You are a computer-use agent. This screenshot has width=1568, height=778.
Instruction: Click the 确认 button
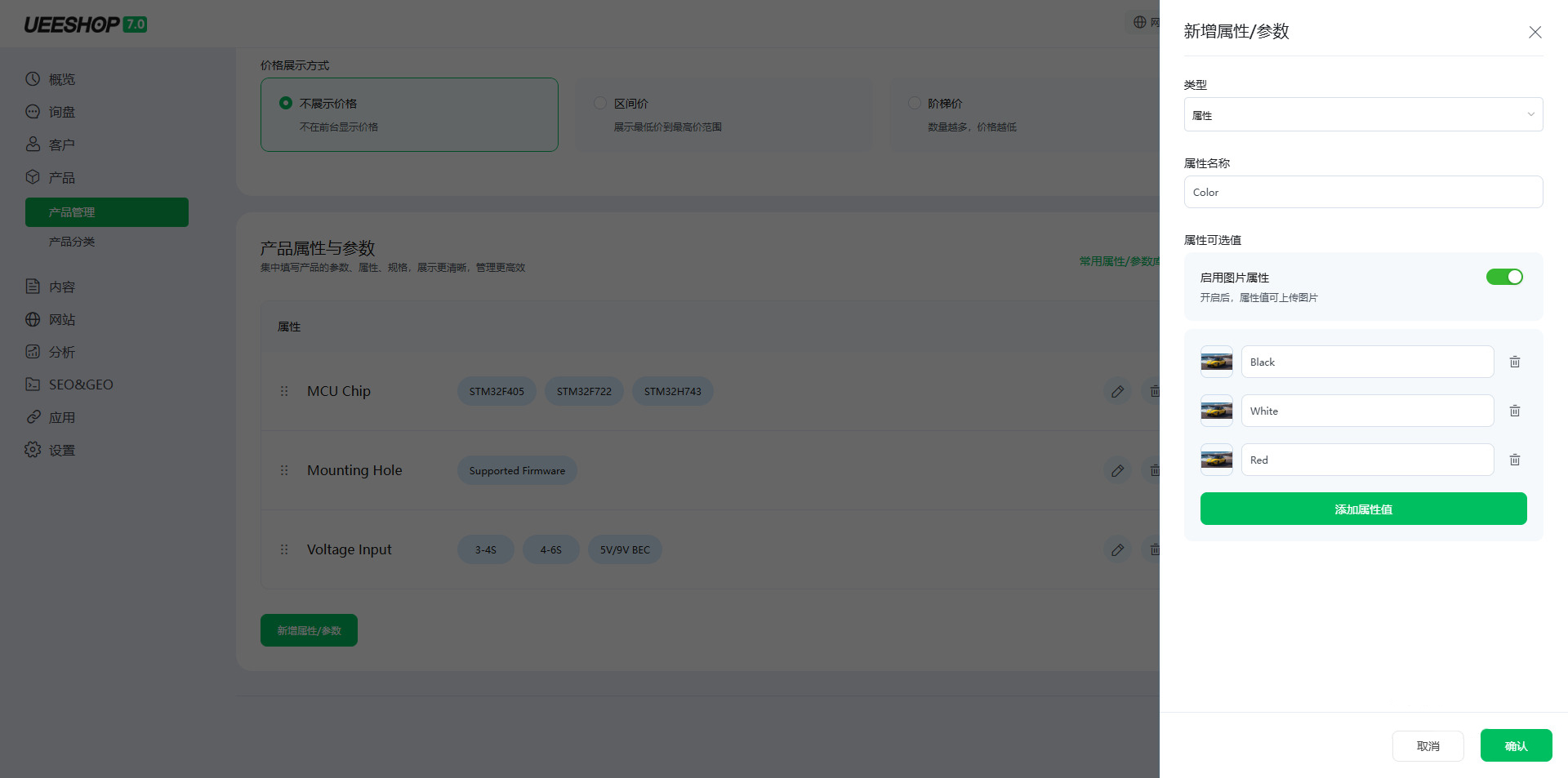(1516, 745)
